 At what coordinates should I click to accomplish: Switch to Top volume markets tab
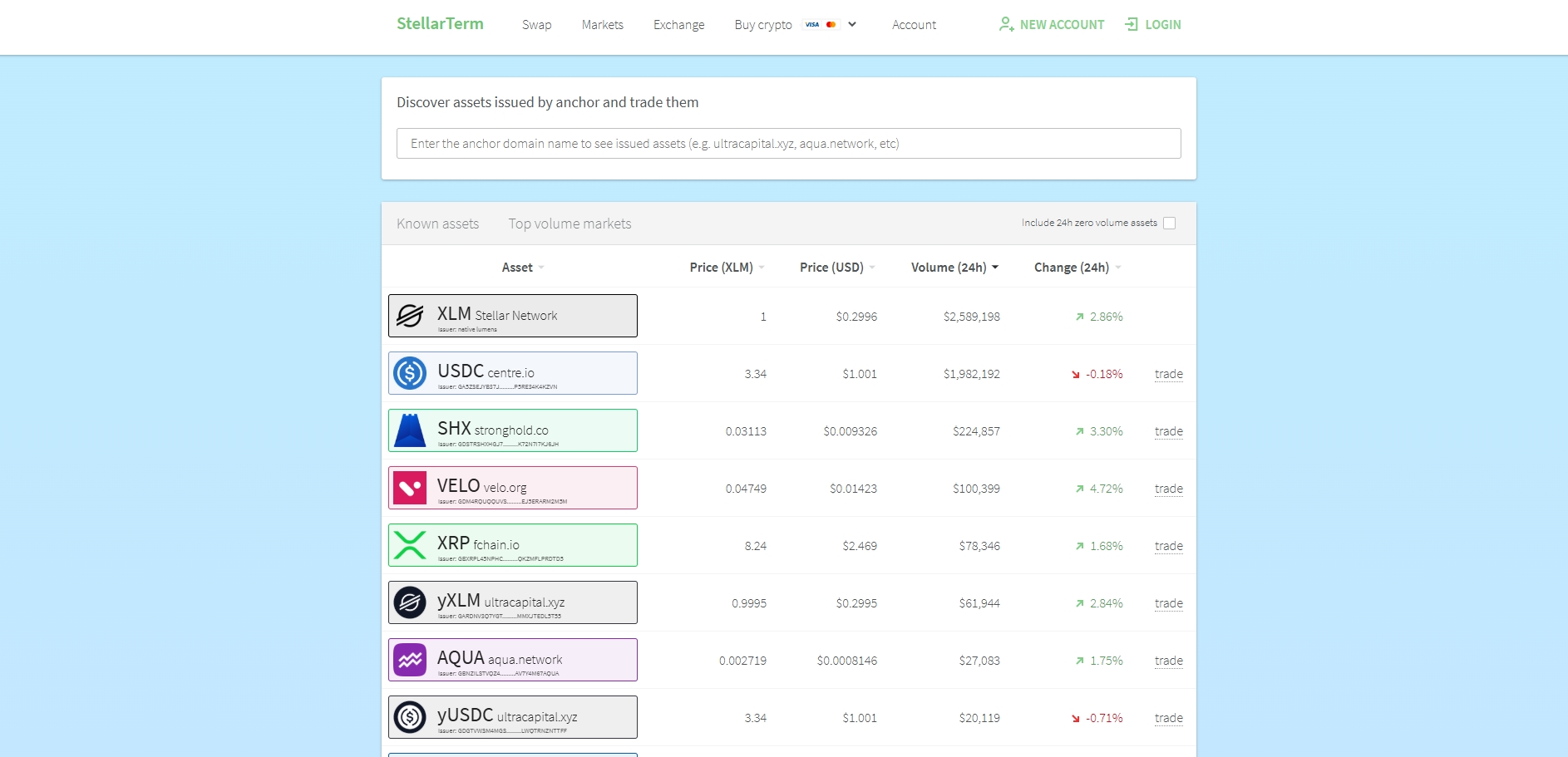[x=570, y=224]
